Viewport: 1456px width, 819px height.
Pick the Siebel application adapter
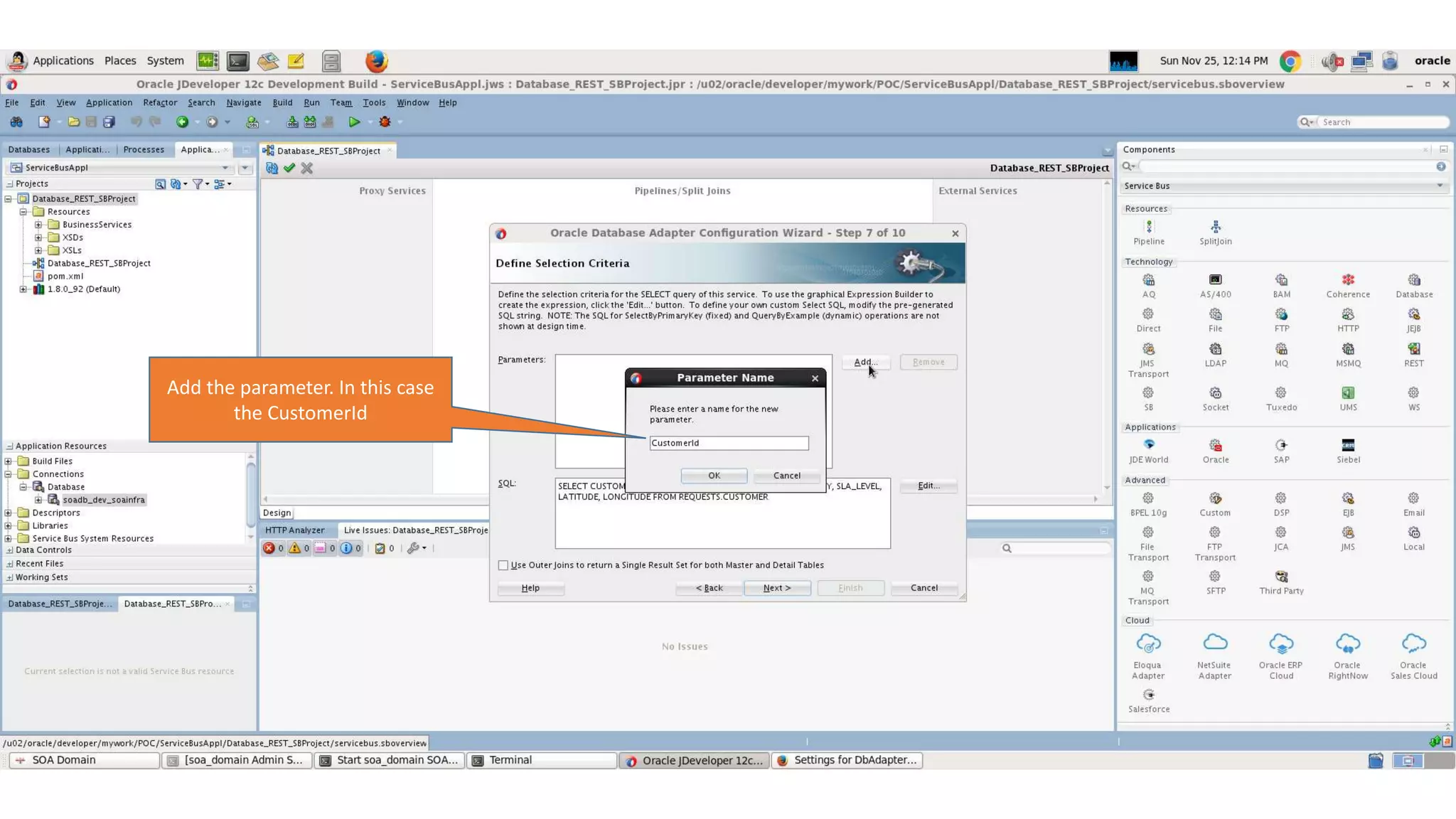click(x=1348, y=445)
